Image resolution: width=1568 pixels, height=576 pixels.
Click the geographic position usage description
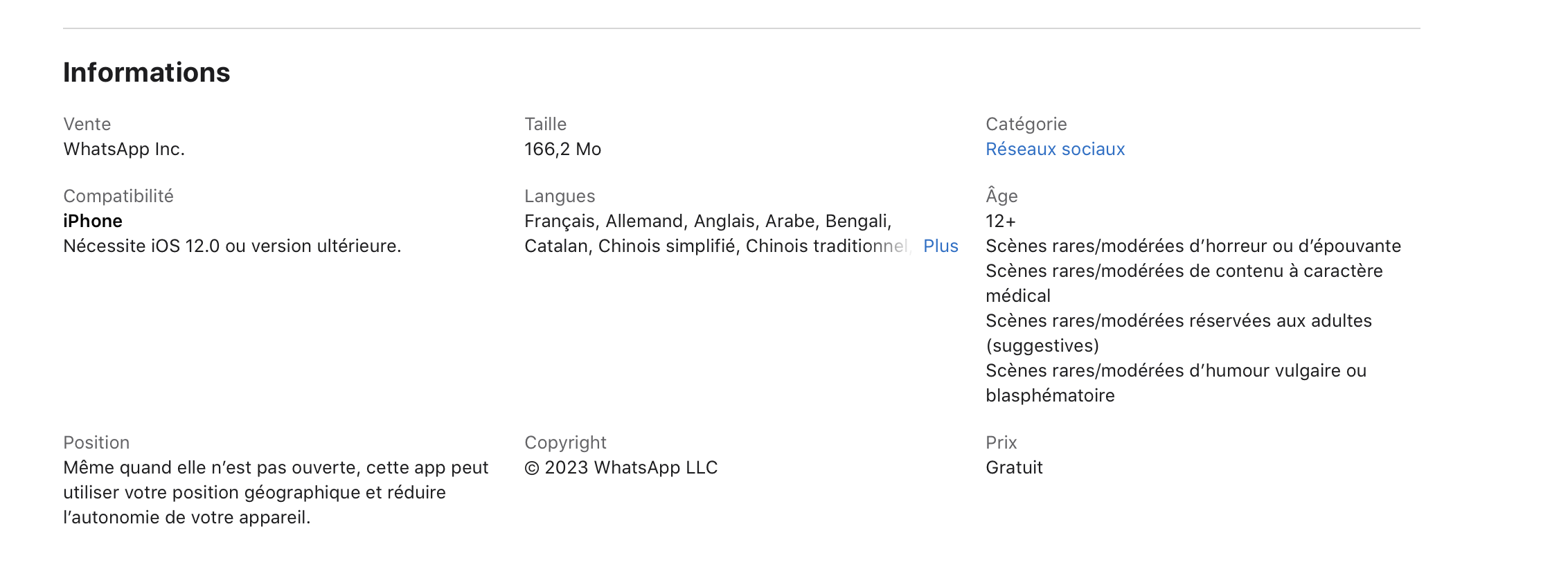pyautogui.click(x=276, y=492)
